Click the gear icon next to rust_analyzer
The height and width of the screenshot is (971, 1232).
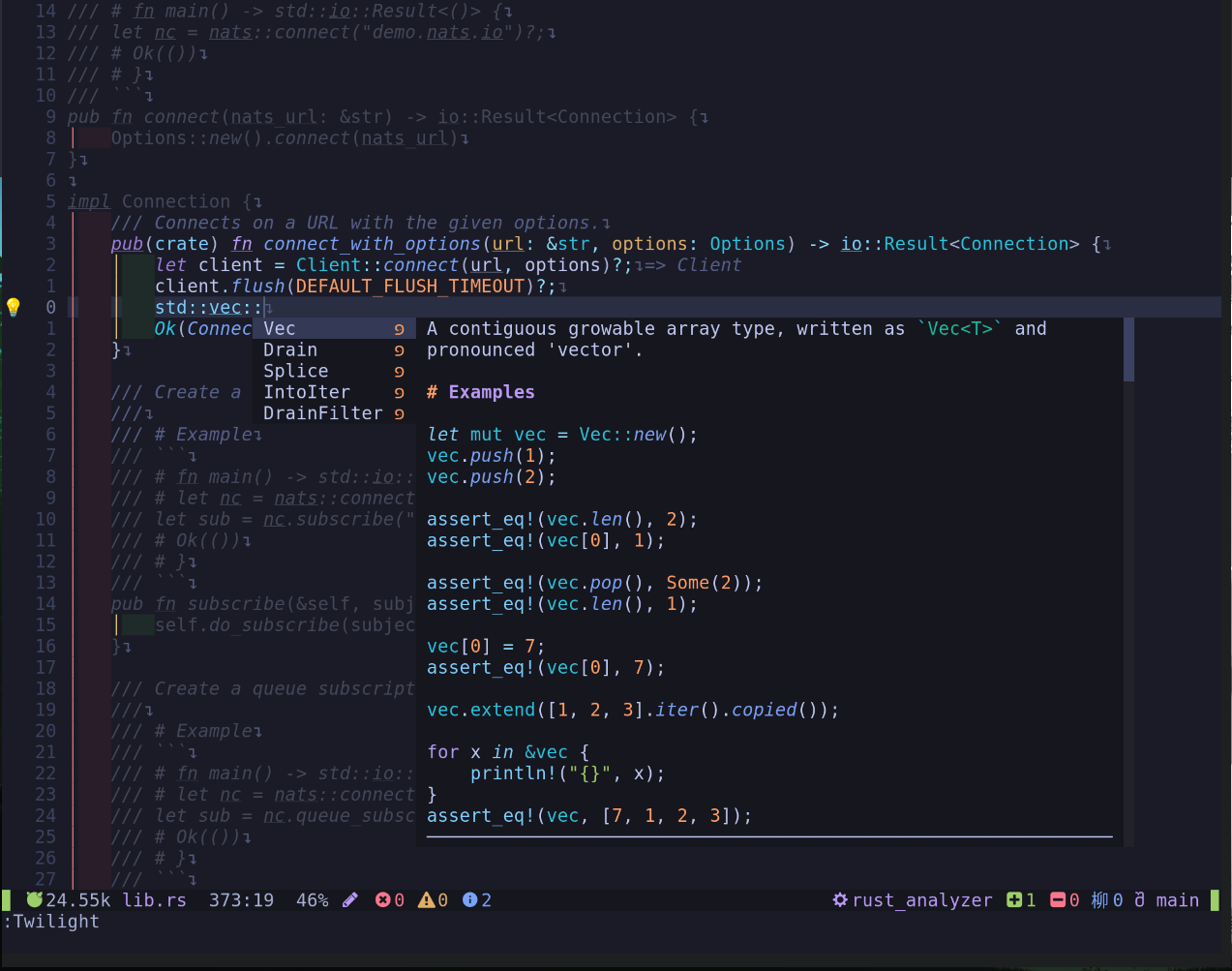tap(840, 900)
